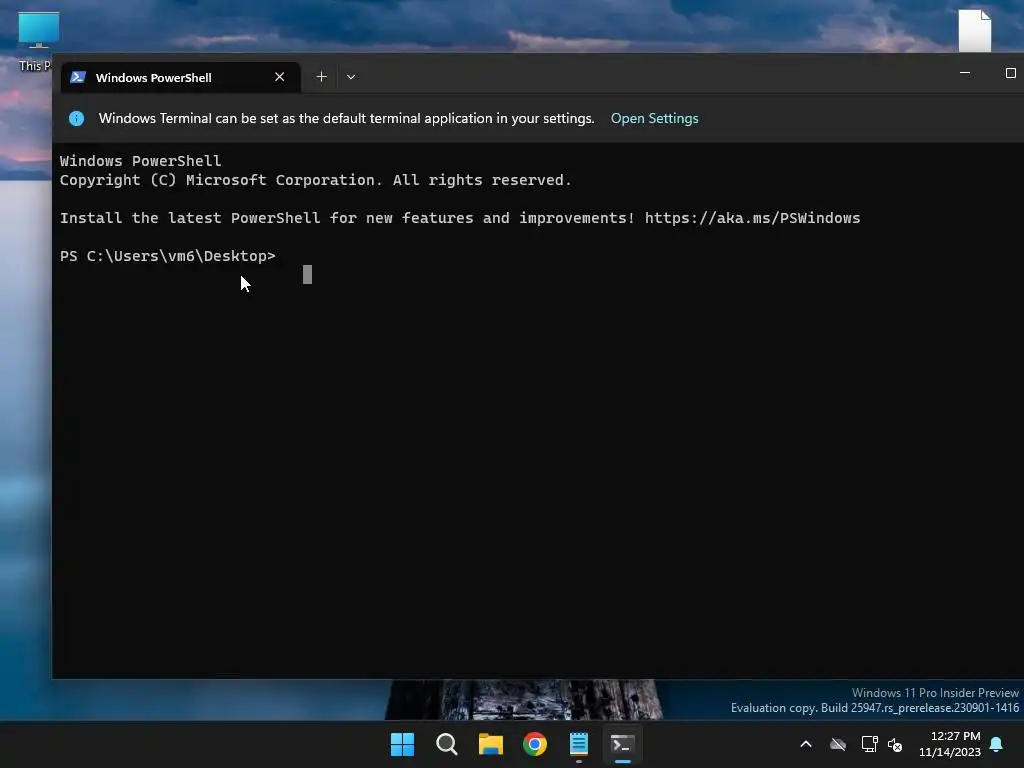Launch Google Chrome from taskbar
The image size is (1024, 768).
(535, 744)
